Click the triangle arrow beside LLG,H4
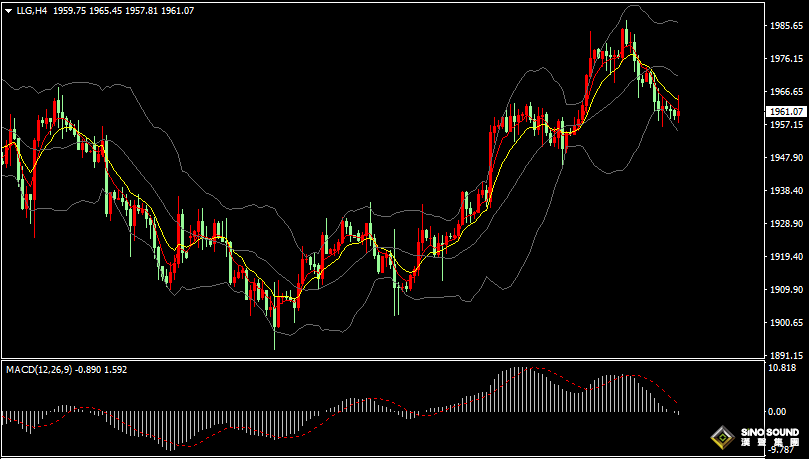This screenshot has width=809, height=459. (x=7, y=10)
